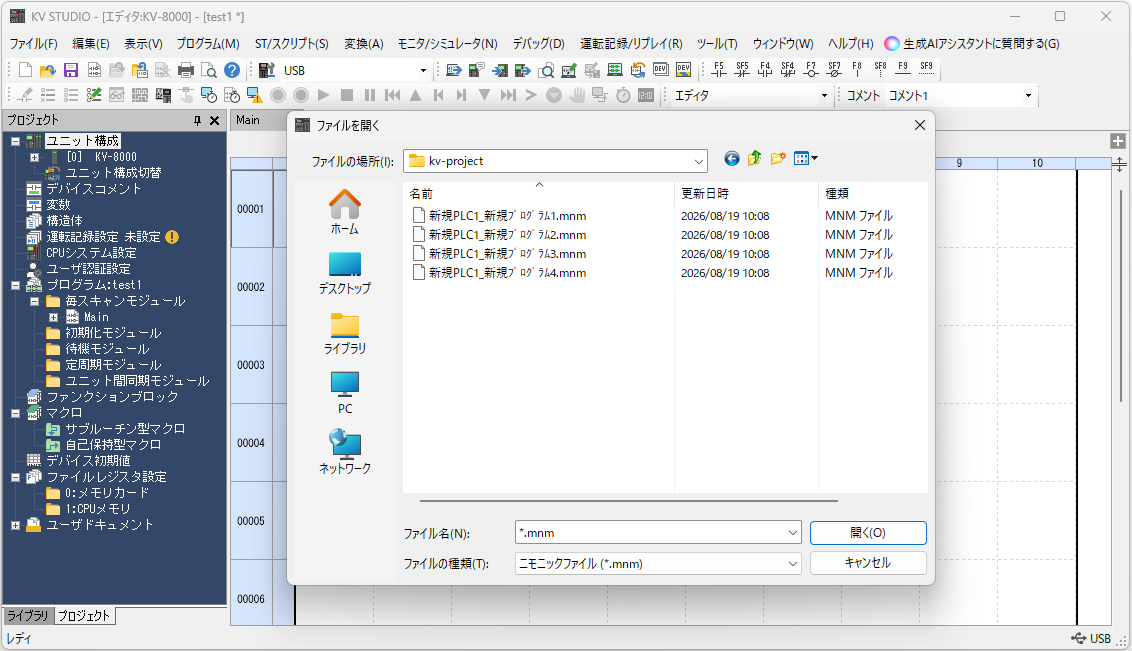Screen dimensions: 1132x651
Task: Click the F5 normally-open contact icon
Action: click(x=718, y=69)
